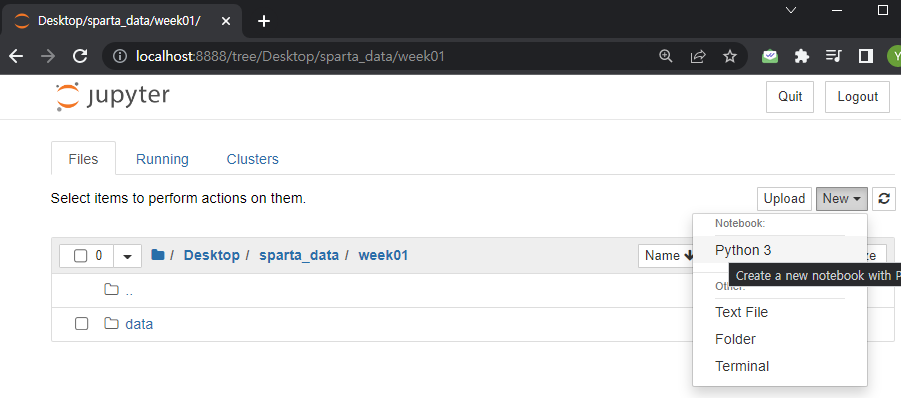Reload the page with the refresh icon
901x398 pixels.
80,56
